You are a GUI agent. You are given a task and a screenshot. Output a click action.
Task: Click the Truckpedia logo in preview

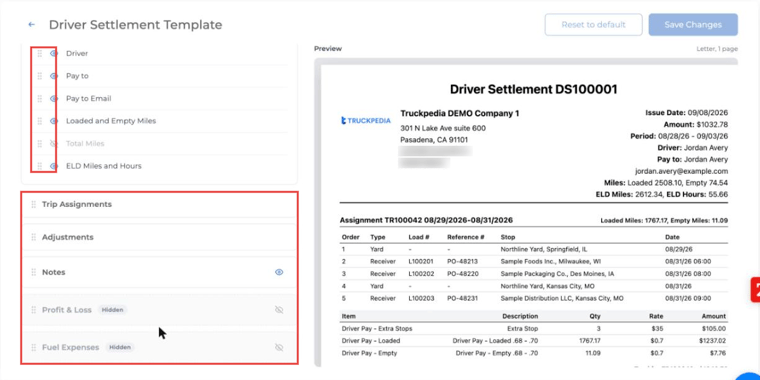[366, 121]
